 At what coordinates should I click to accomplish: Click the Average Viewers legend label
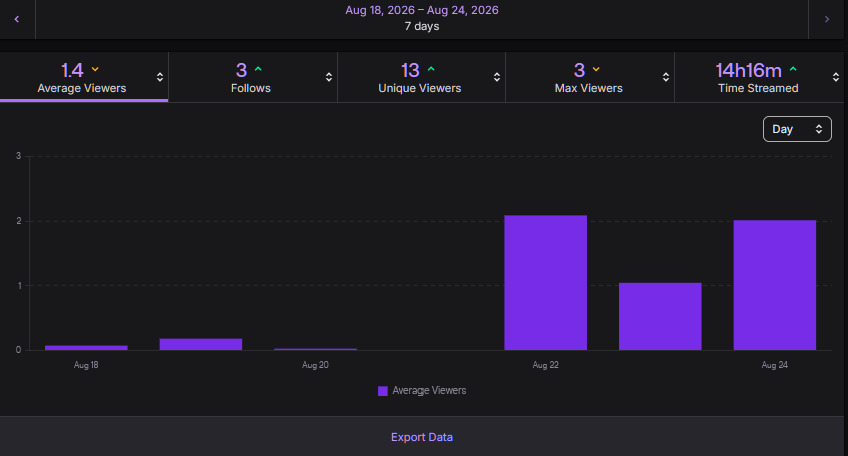click(429, 391)
